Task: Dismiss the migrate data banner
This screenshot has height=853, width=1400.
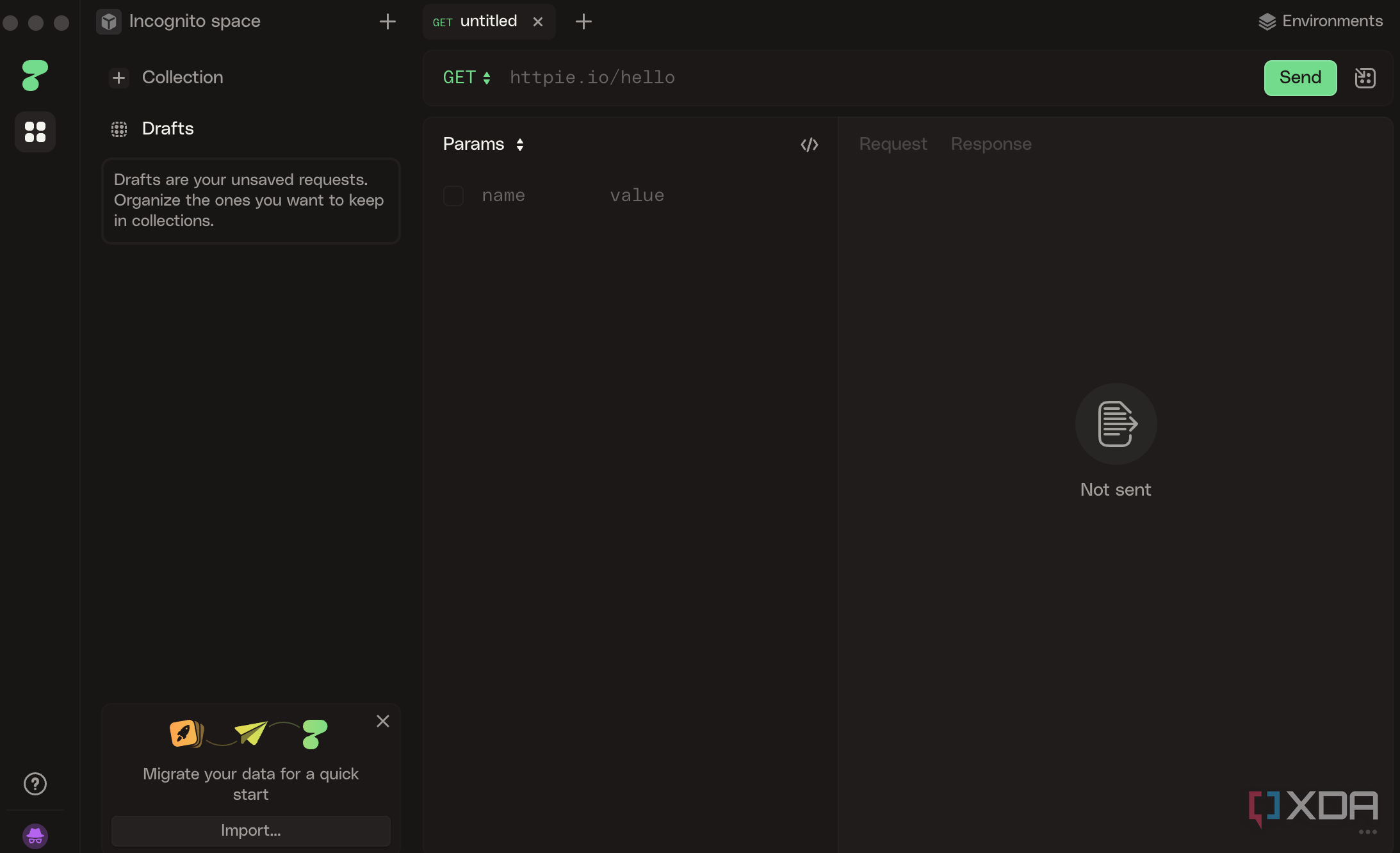Action: pos(382,720)
